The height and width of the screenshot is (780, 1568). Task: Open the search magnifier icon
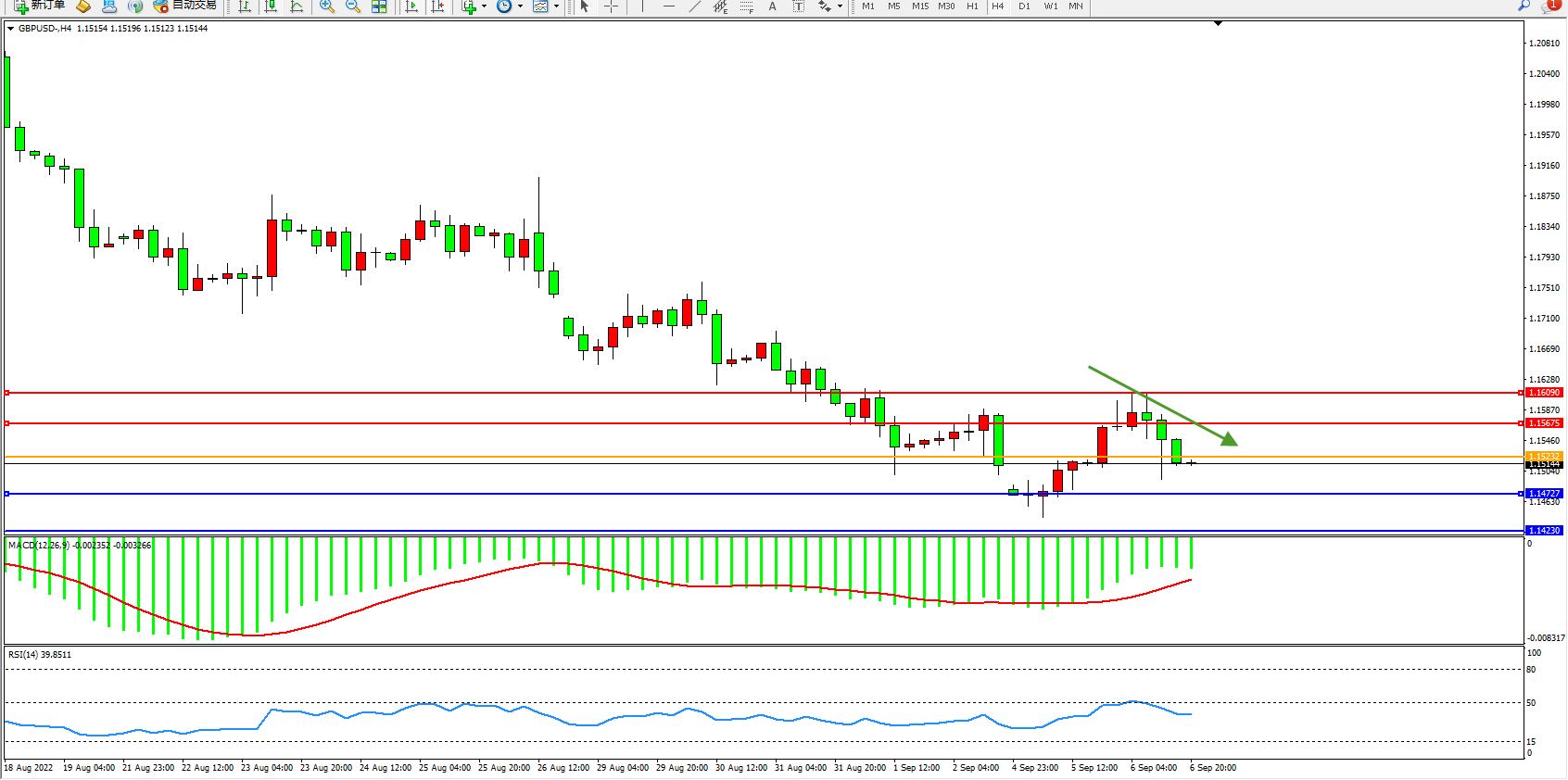click(x=1524, y=6)
